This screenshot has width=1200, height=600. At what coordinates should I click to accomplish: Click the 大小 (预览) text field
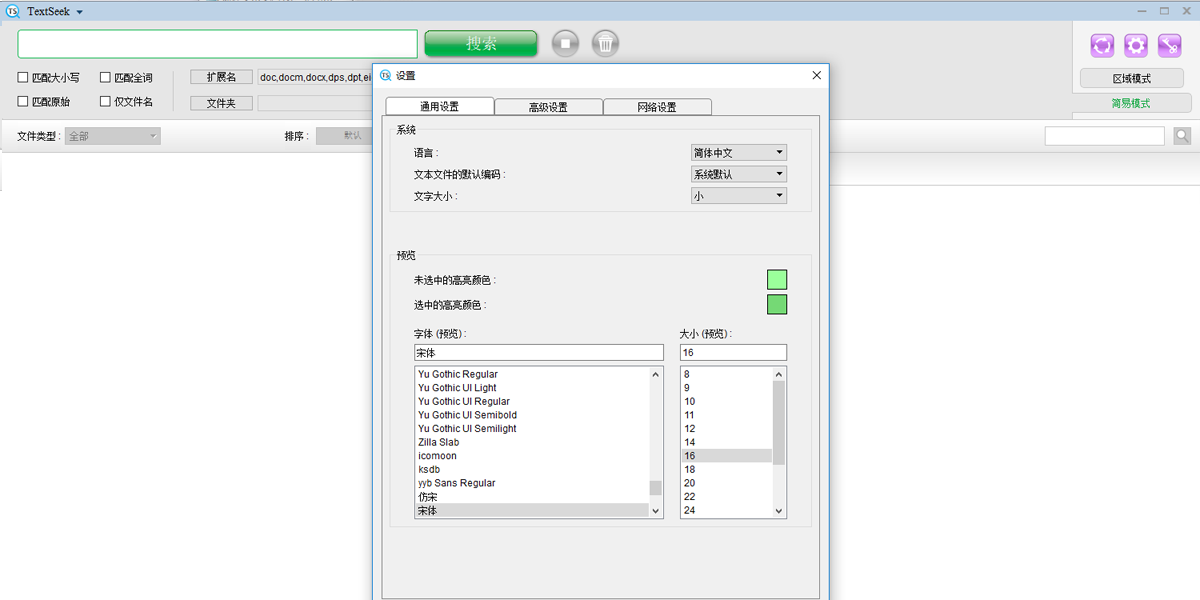point(733,353)
